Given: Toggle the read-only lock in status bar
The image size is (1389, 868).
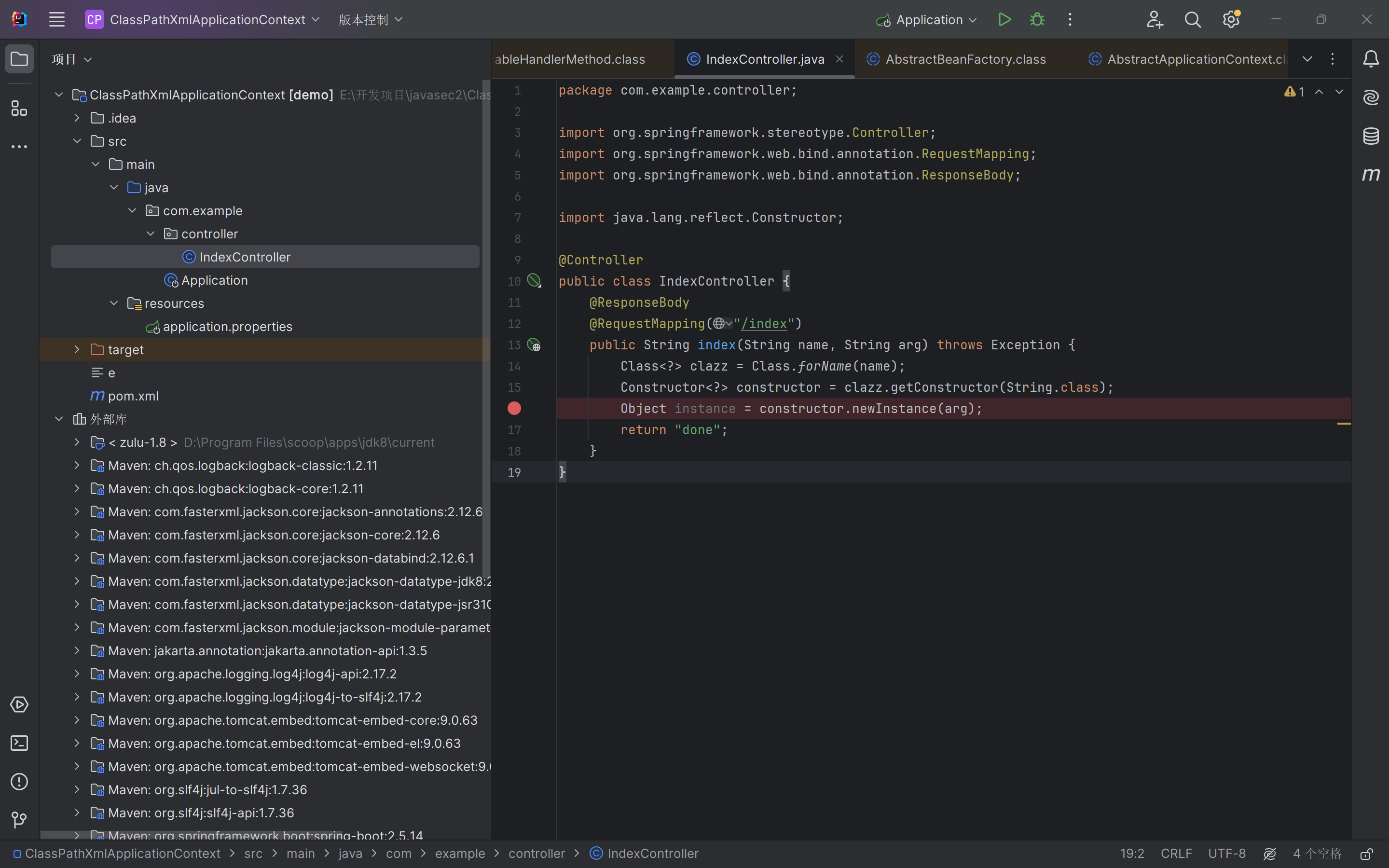Looking at the screenshot, I should pos(1367,854).
